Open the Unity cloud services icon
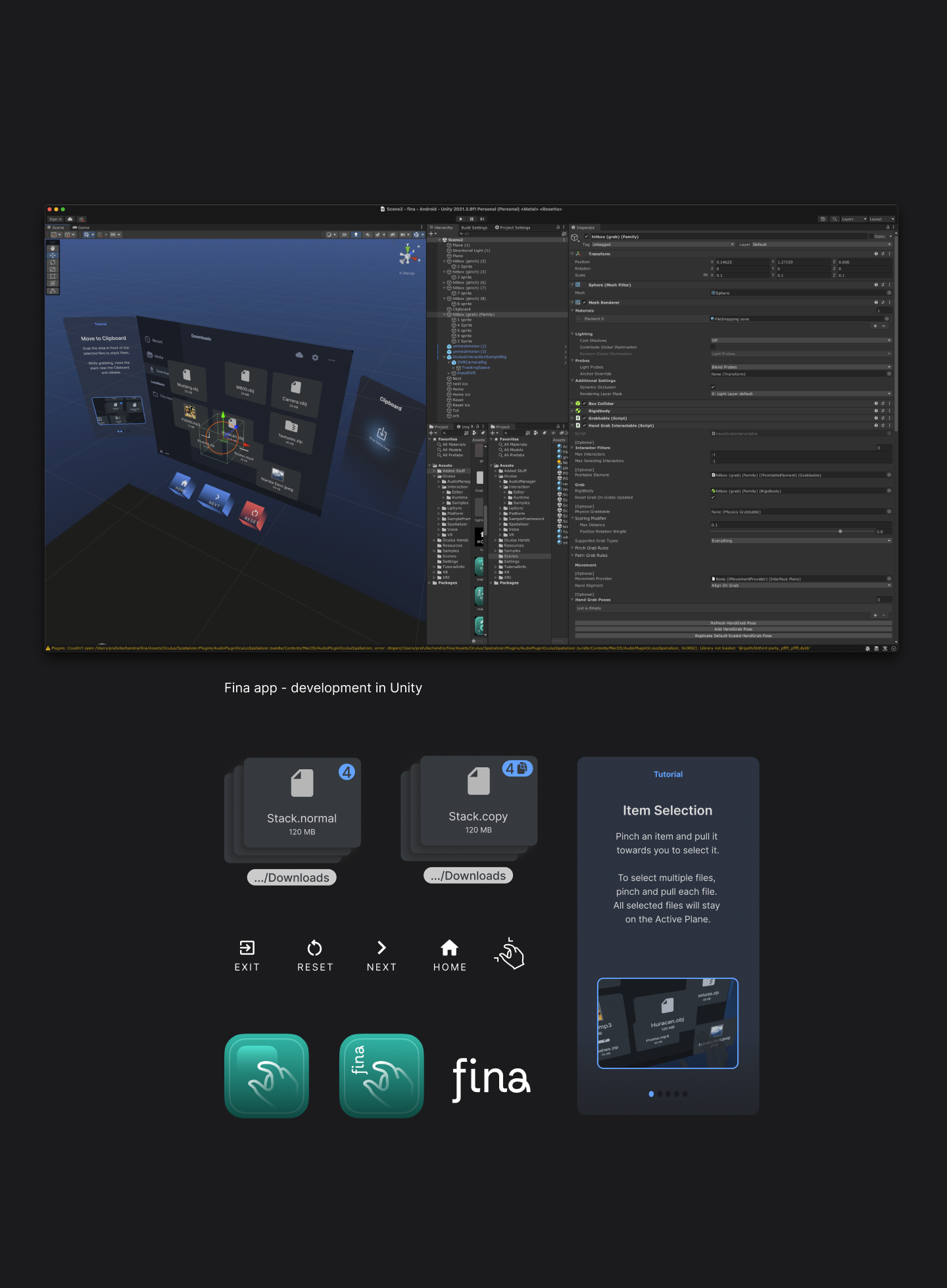Viewport: 947px width, 1288px height. (x=70, y=219)
